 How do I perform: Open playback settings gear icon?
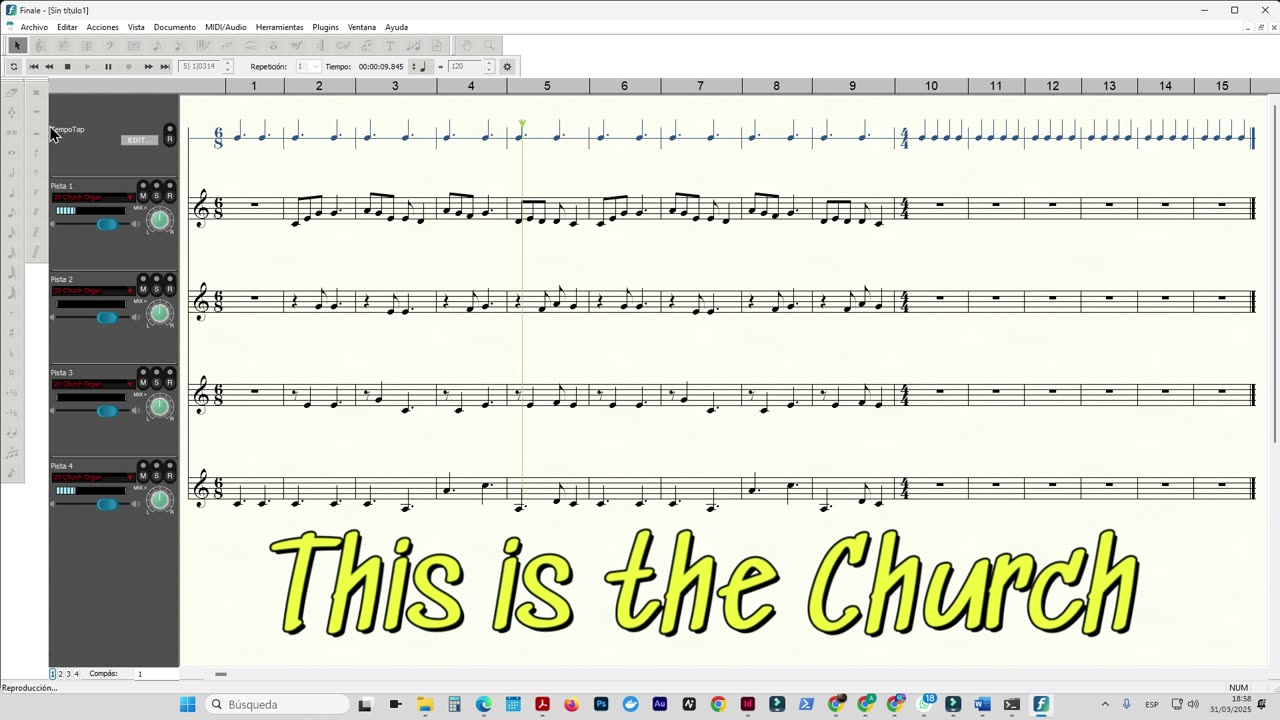507,67
